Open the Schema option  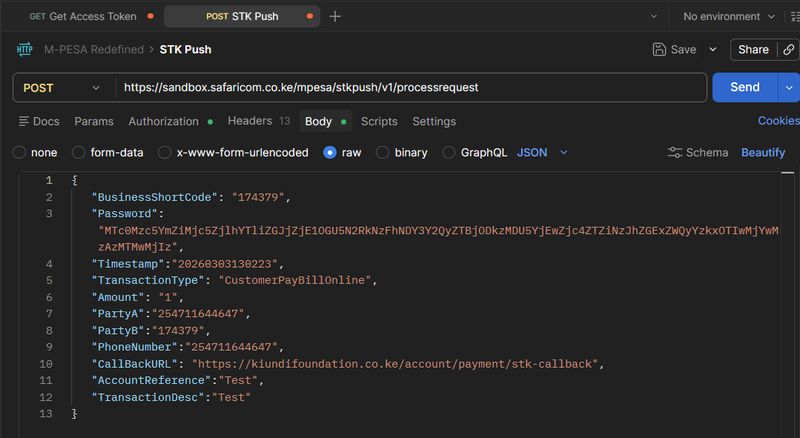tap(698, 153)
